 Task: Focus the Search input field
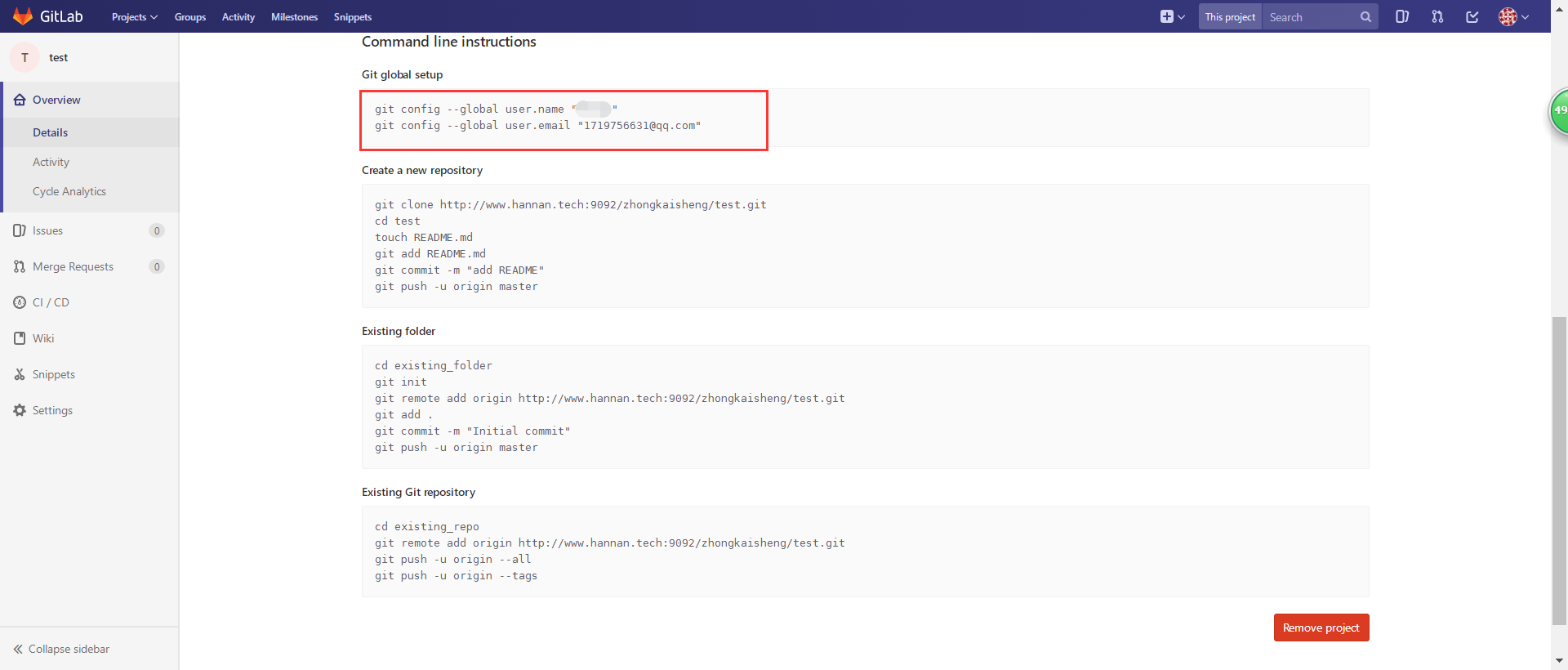1312,17
